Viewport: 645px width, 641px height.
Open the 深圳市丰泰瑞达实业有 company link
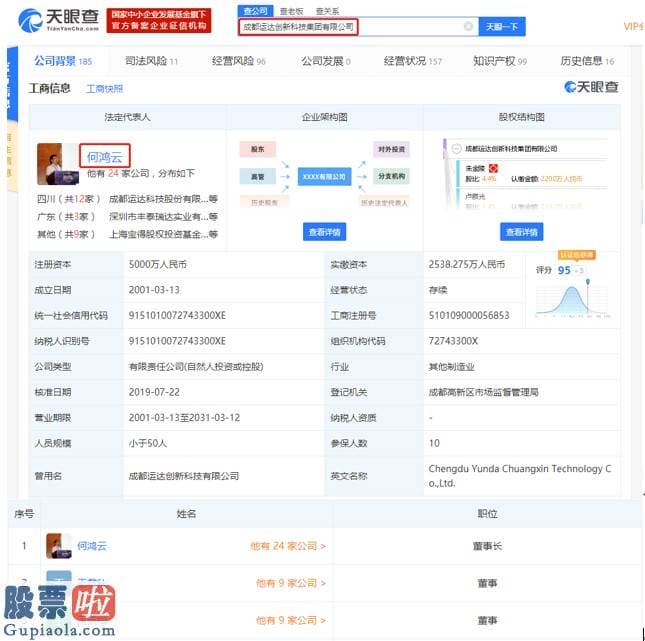(x=163, y=217)
